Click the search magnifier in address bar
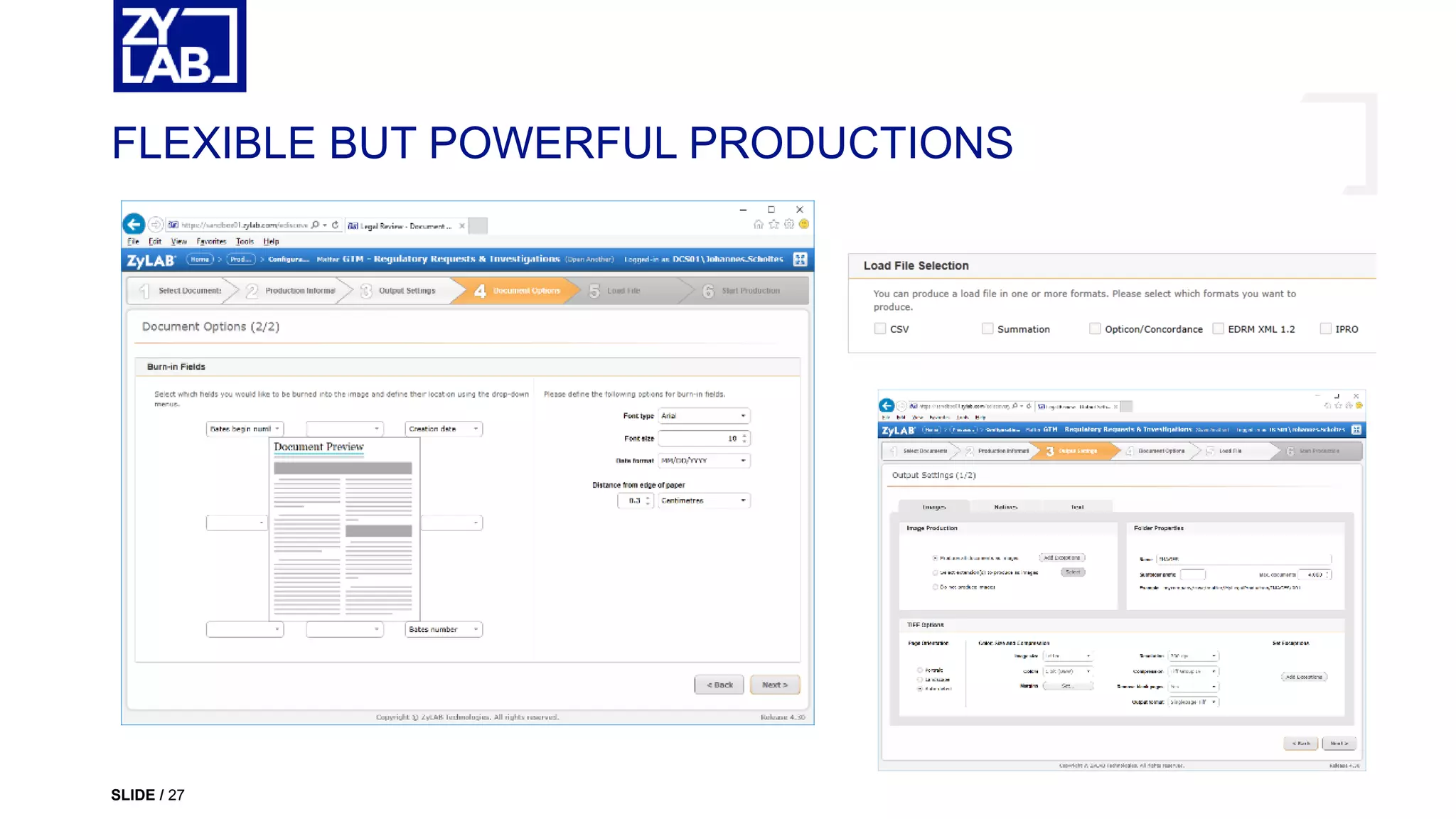1456x819 pixels. click(x=315, y=225)
